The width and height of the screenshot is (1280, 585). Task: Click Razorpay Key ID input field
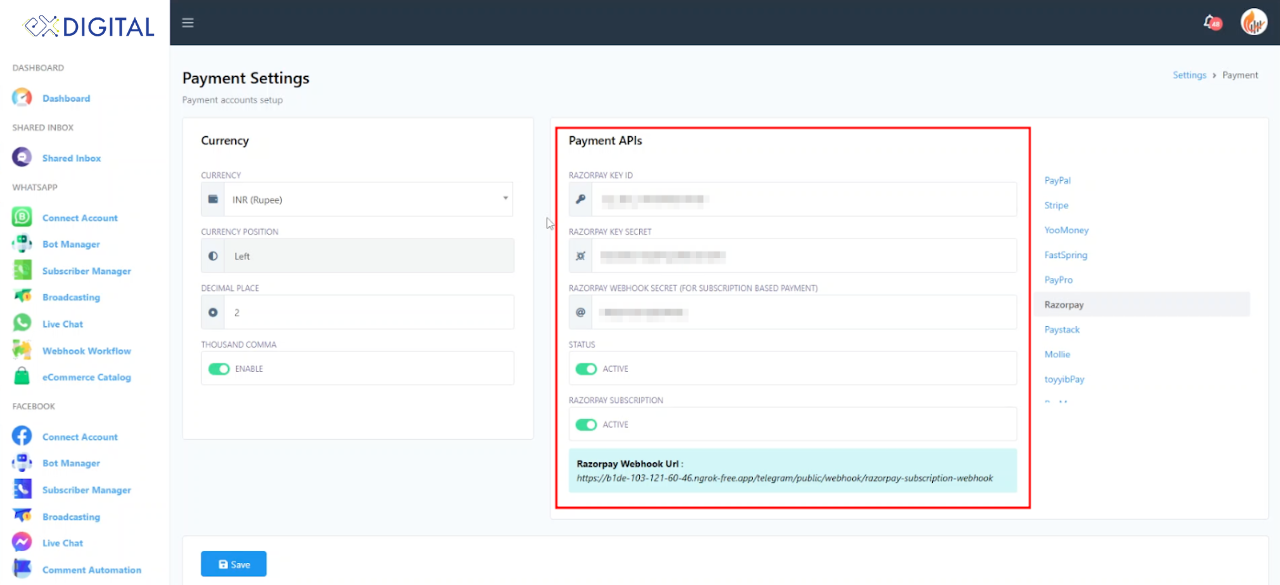[x=804, y=199]
